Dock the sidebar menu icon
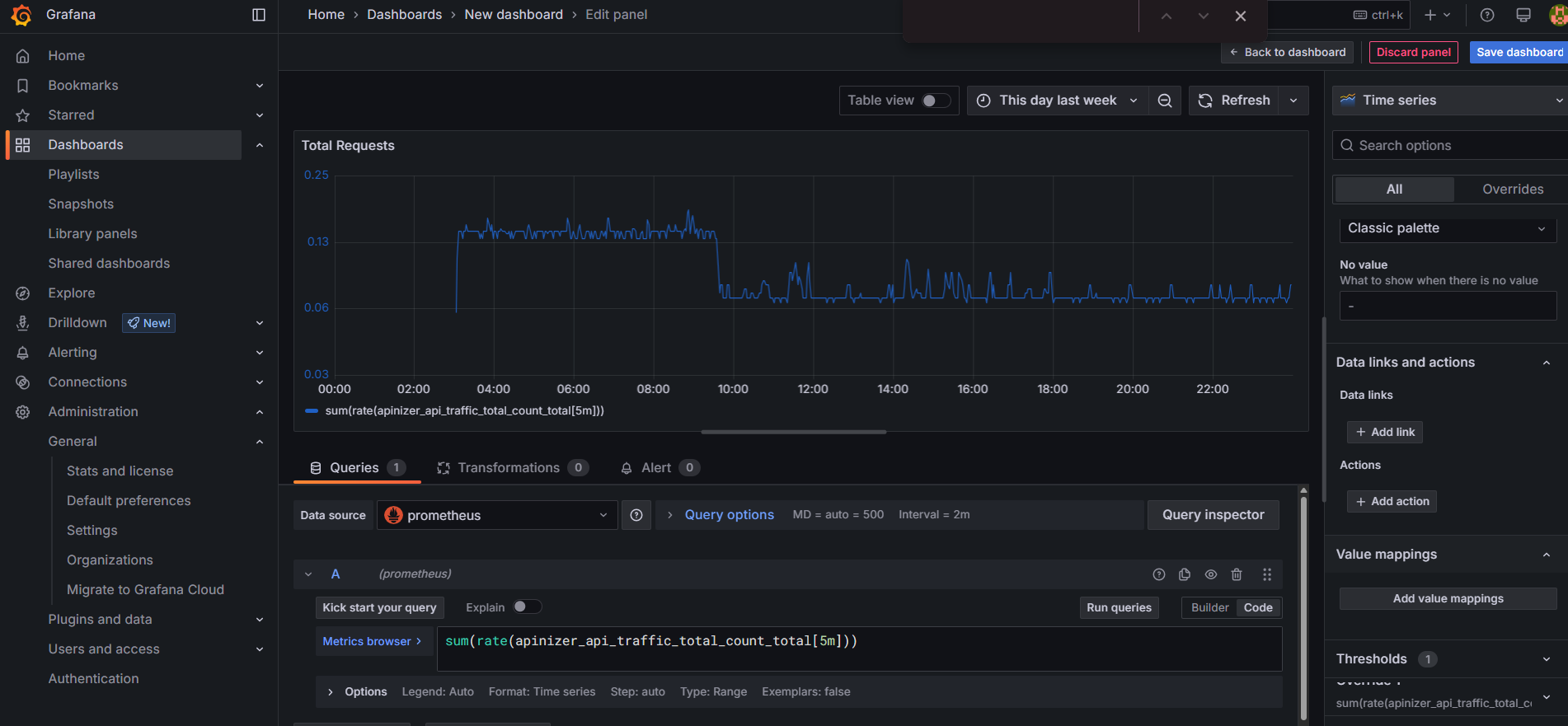Viewport: 1568px width, 726px height. click(x=259, y=15)
